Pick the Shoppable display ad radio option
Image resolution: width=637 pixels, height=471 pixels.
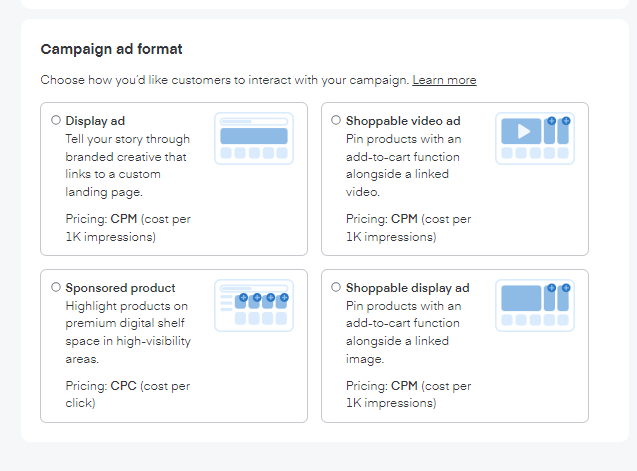[336, 288]
